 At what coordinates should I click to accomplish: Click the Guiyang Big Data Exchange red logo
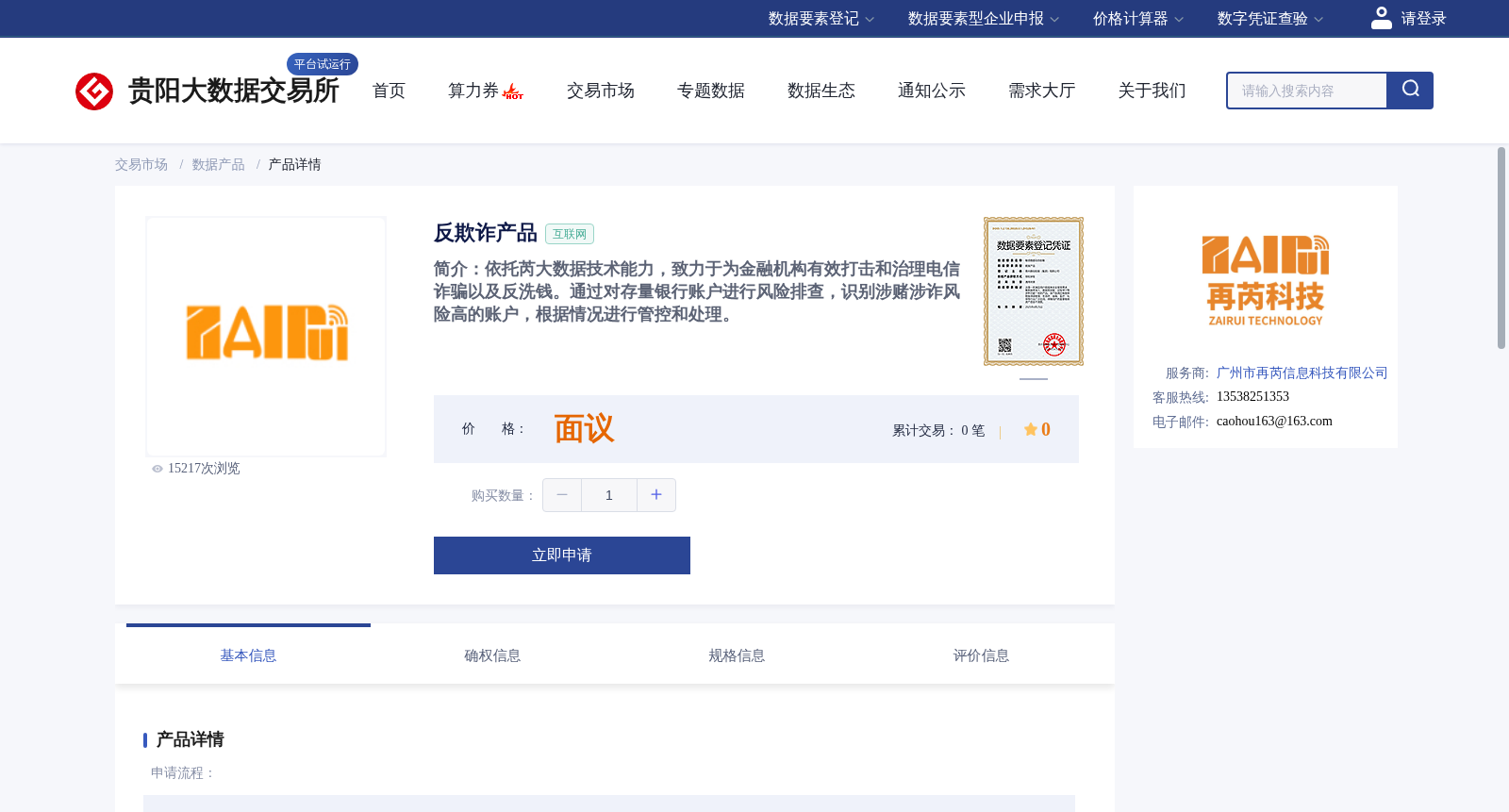(94, 91)
